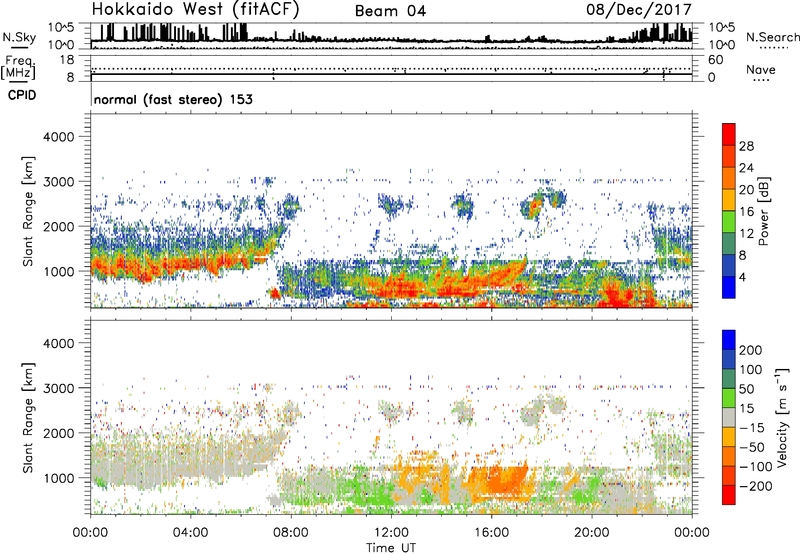This screenshot has width=800, height=554.
Task: Click the 'CPID' label
Action: pyautogui.click(x=22, y=95)
